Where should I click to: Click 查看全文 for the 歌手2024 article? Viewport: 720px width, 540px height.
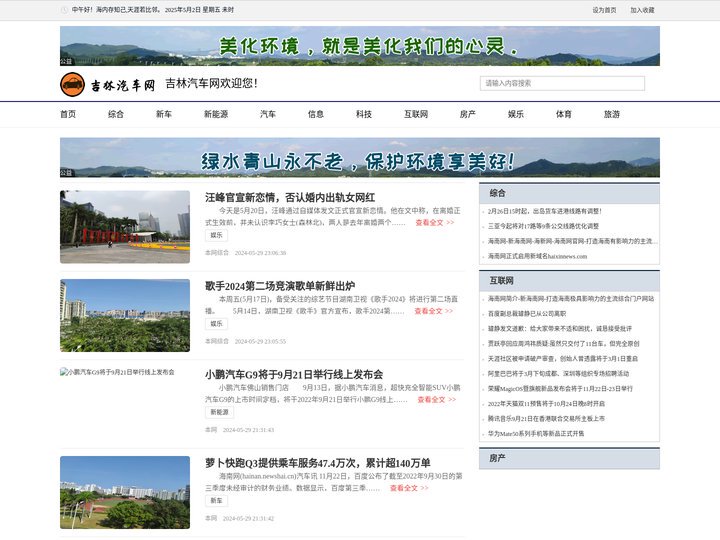434,311
